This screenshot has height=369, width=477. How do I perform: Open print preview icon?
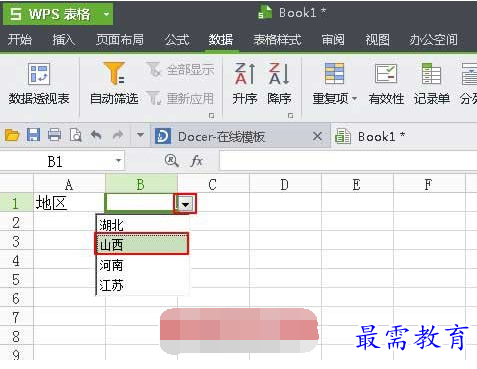click(76, 135)
